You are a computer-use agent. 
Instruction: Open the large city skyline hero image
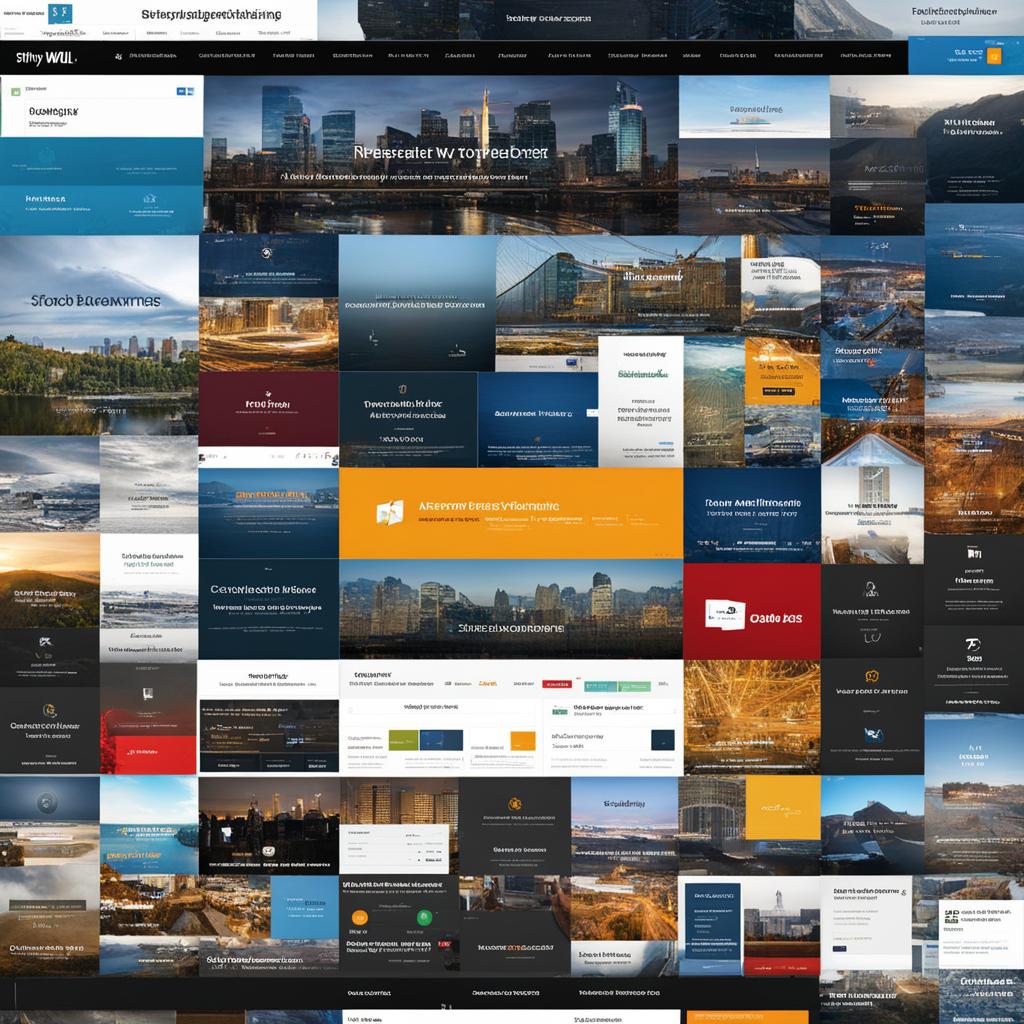click(x=441, y=155)
